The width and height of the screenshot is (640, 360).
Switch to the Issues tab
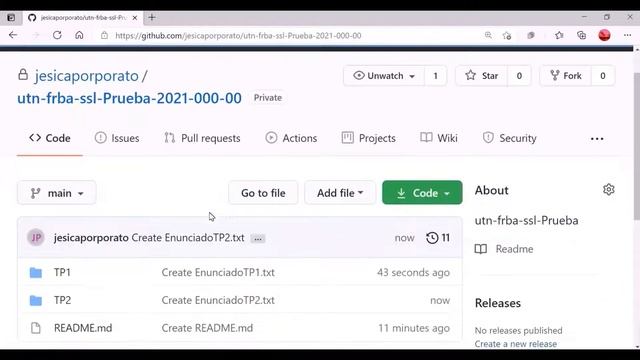(x=117, y=138)
